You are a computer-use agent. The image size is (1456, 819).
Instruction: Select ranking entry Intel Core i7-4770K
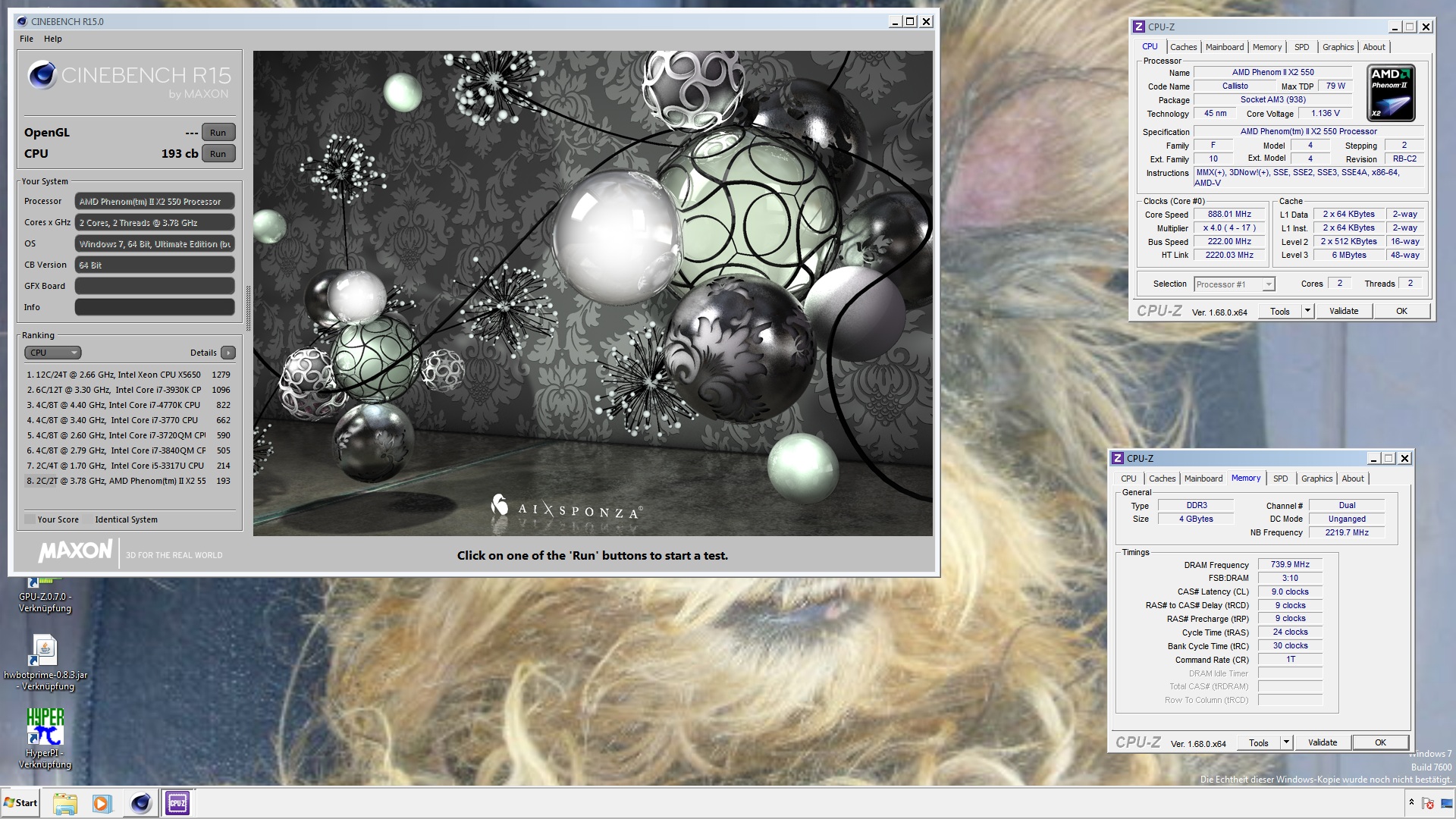pos(128,405)
